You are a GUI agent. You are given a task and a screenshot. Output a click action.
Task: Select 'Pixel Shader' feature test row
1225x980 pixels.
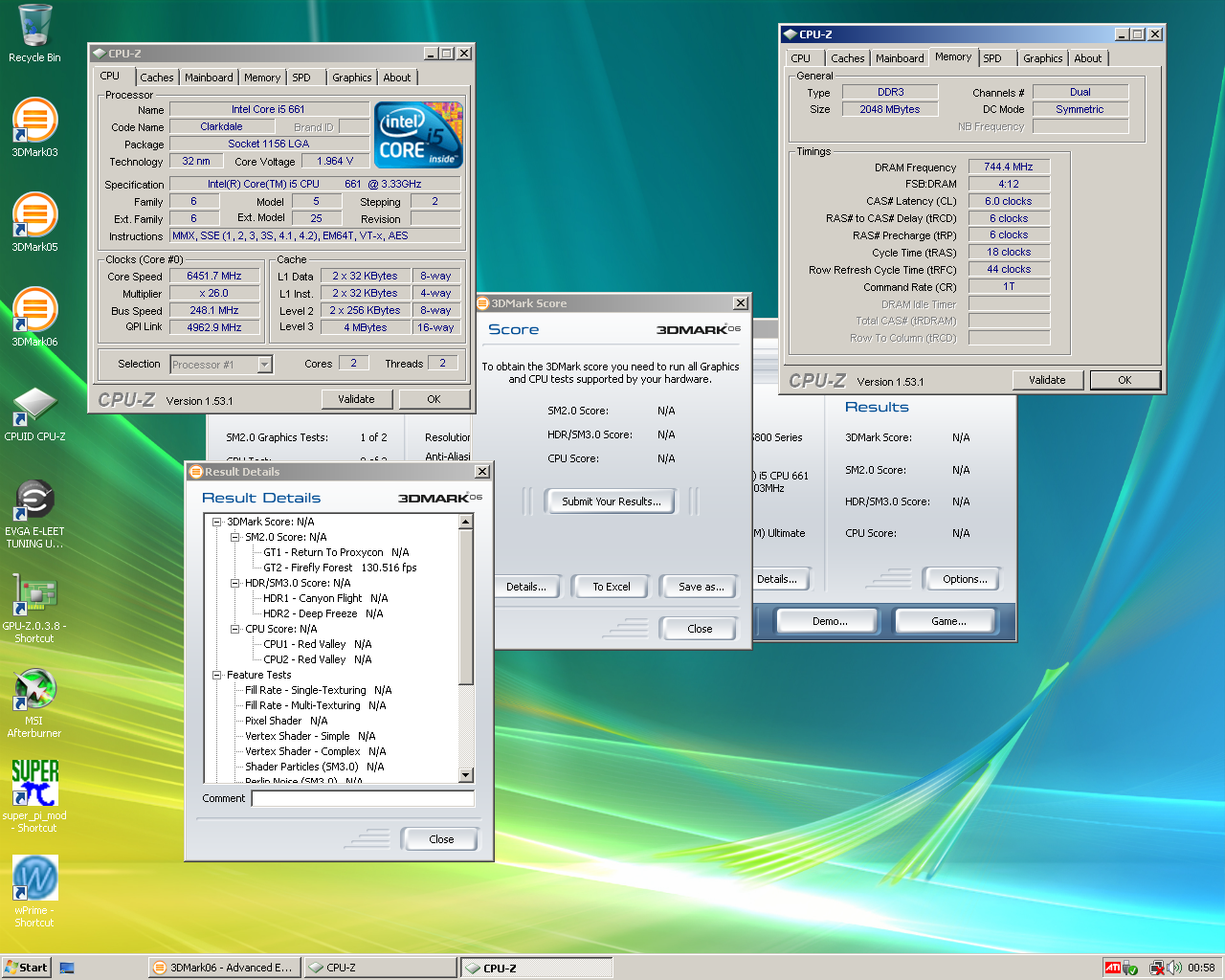point(286,721)
